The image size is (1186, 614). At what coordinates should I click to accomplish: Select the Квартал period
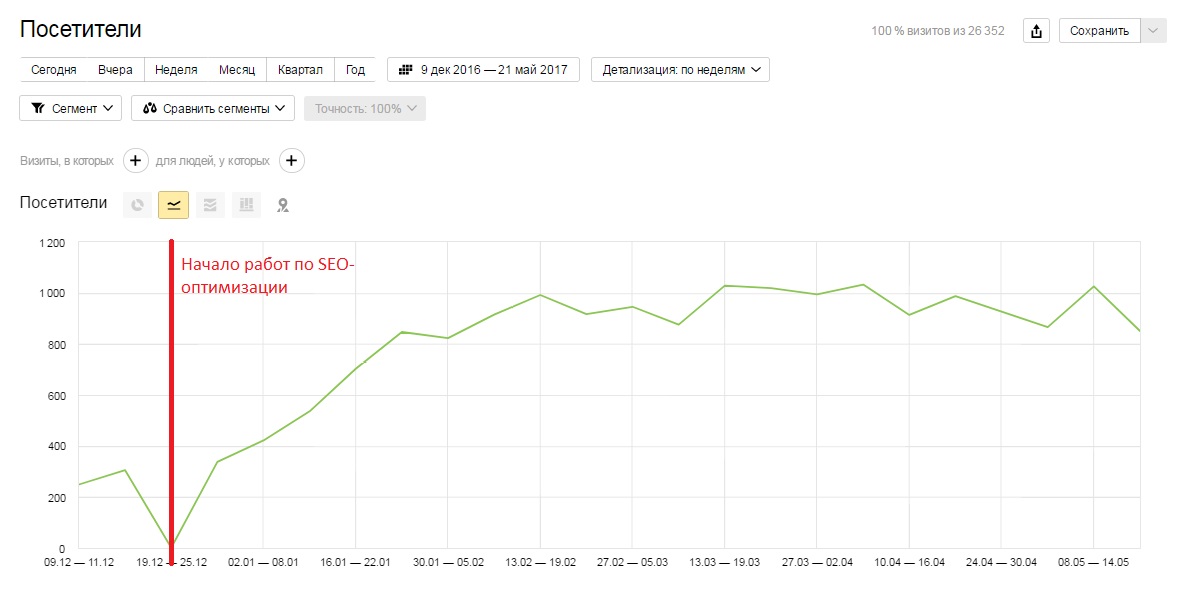(x=300, y=70)
